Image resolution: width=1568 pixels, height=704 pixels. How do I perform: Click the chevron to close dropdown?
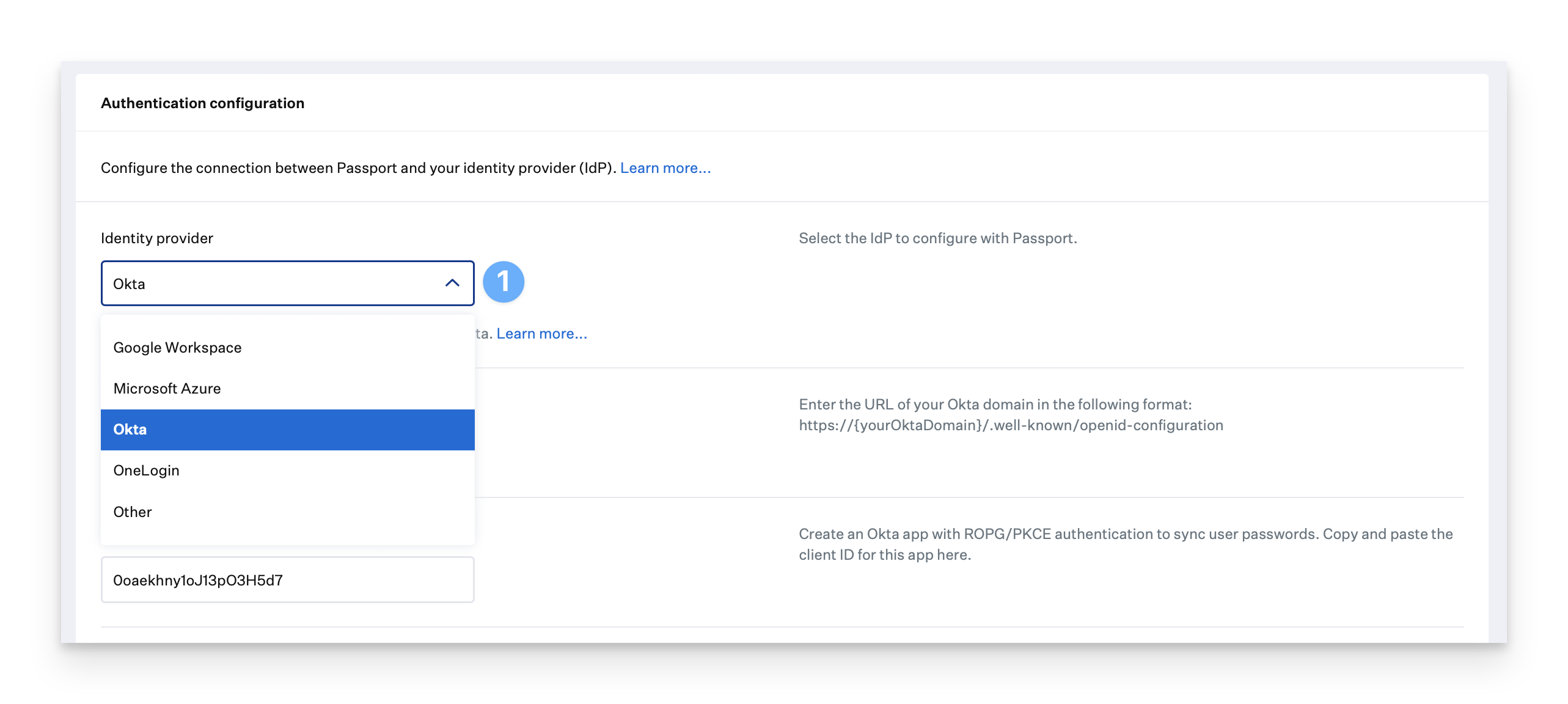tap(452, 283)
